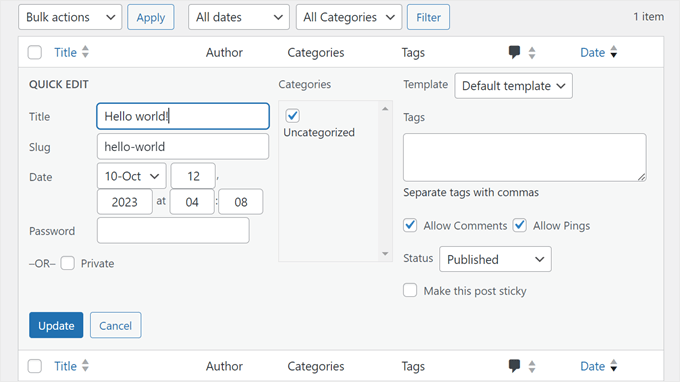Click the Author header in top row

click(224, 52)
